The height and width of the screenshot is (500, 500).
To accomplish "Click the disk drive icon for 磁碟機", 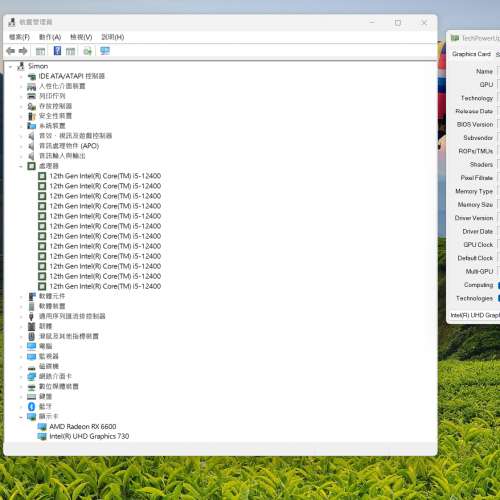I will click(x=32, y=367).
